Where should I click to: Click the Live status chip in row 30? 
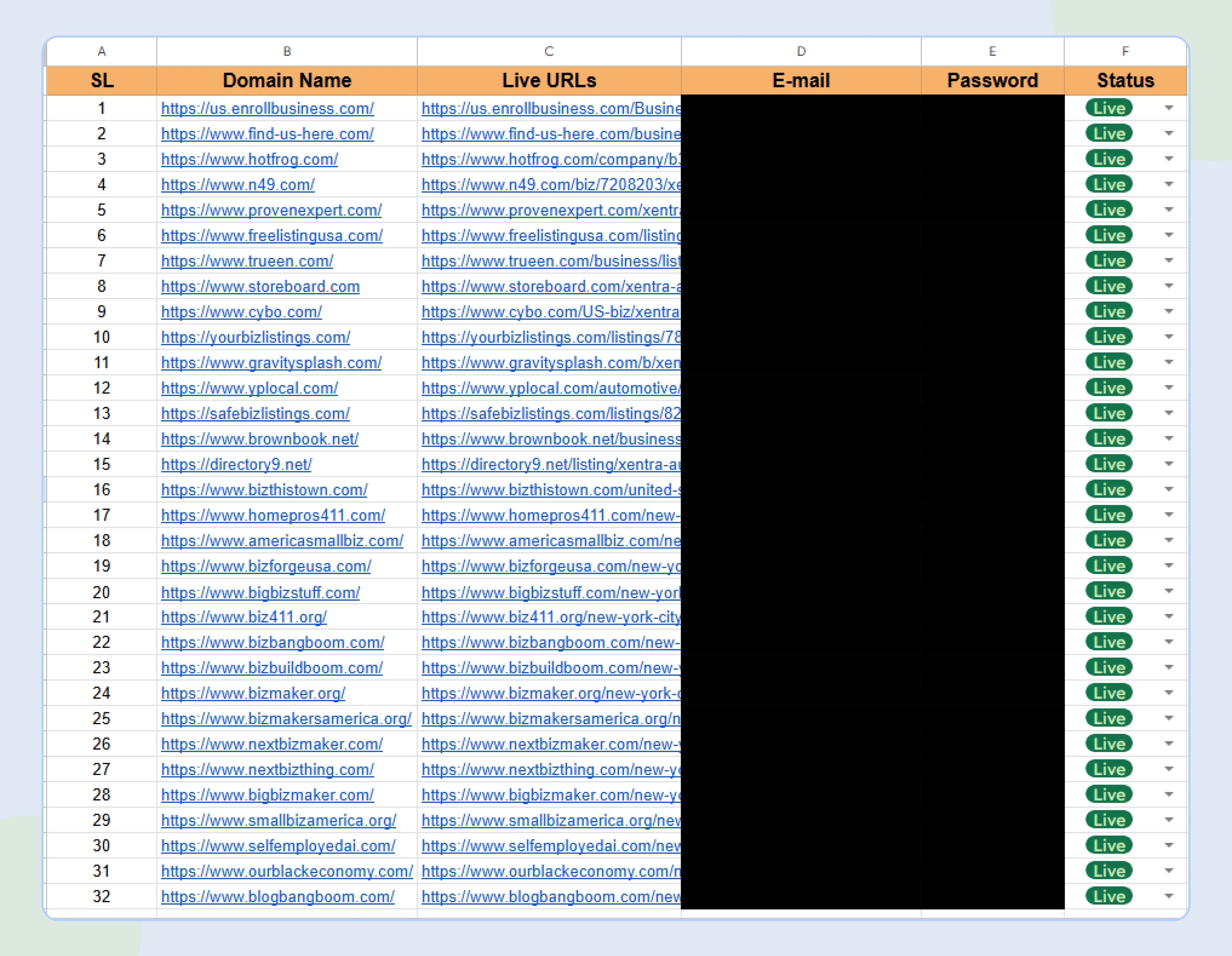pyautogui.click(x=1109, y=846)
